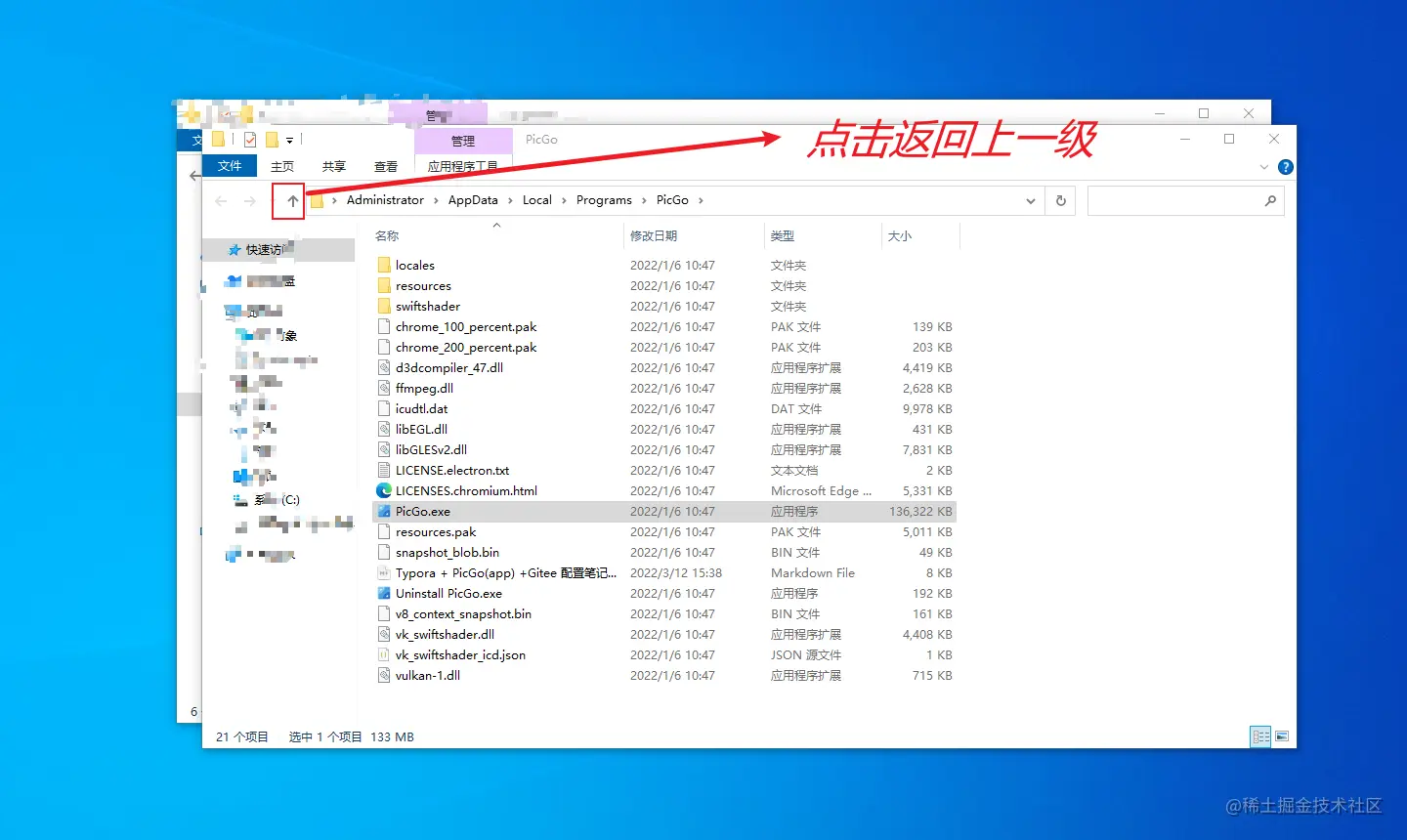This screenshot has height=840, width=1407.
Task: Open the 查看 ribbon tab
Action: tap(386, 167)
